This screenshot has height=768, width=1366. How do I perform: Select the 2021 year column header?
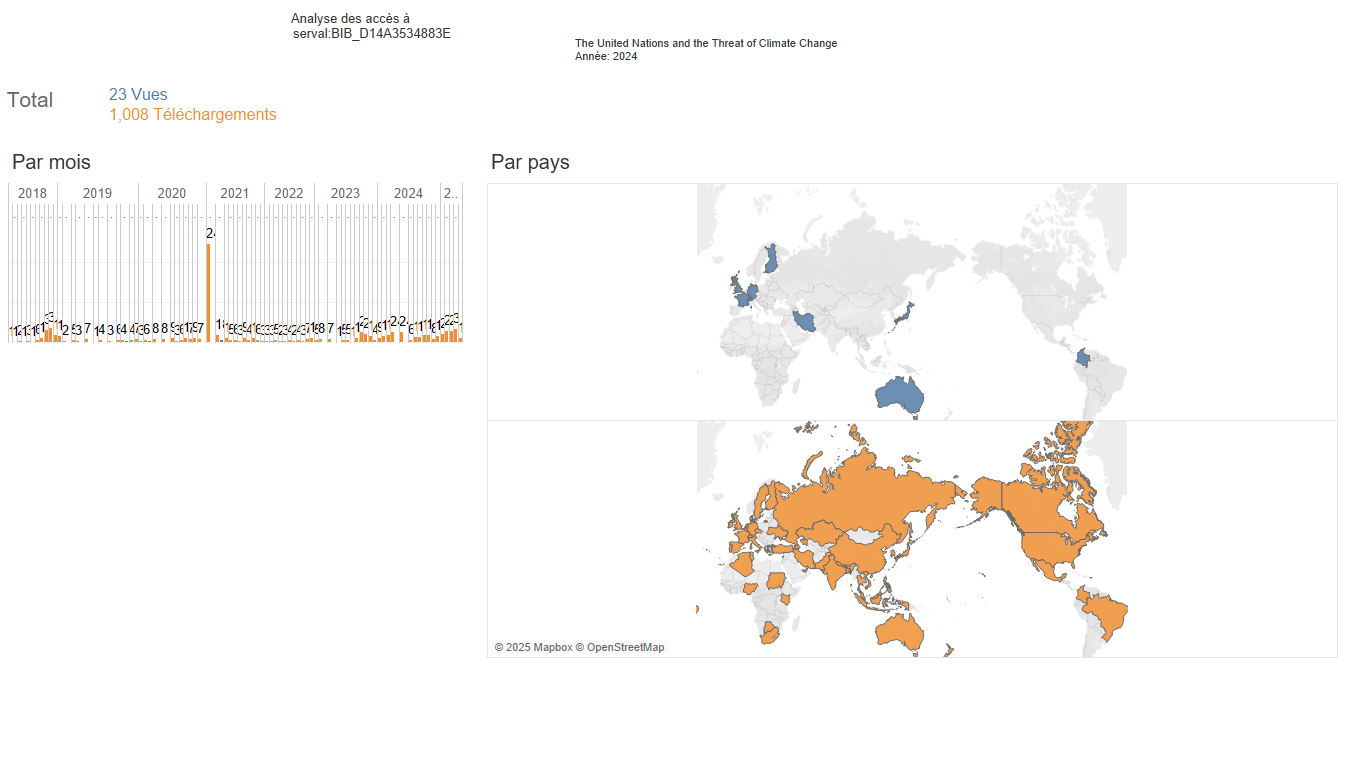[235, 193]
